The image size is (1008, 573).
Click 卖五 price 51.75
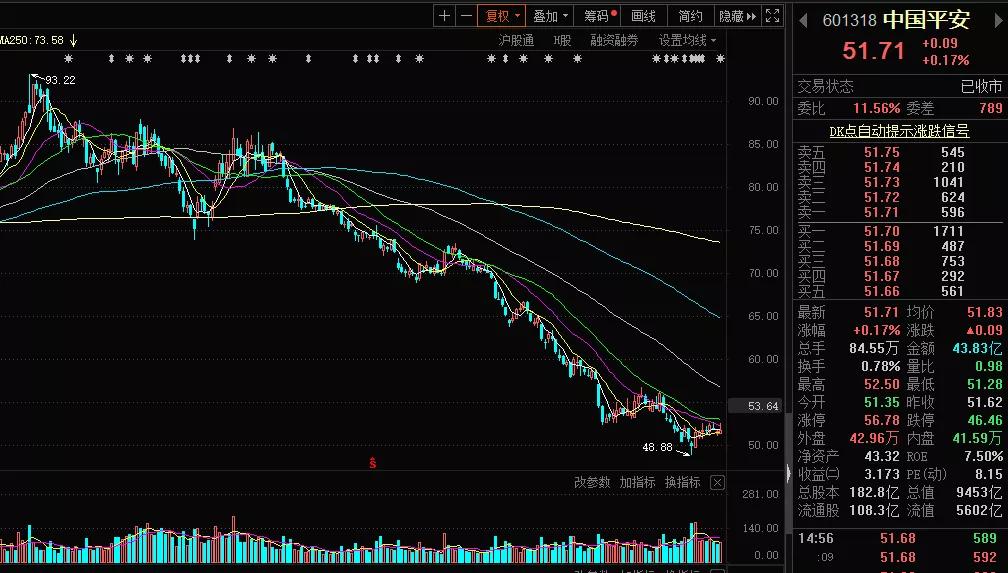[881, 152]
